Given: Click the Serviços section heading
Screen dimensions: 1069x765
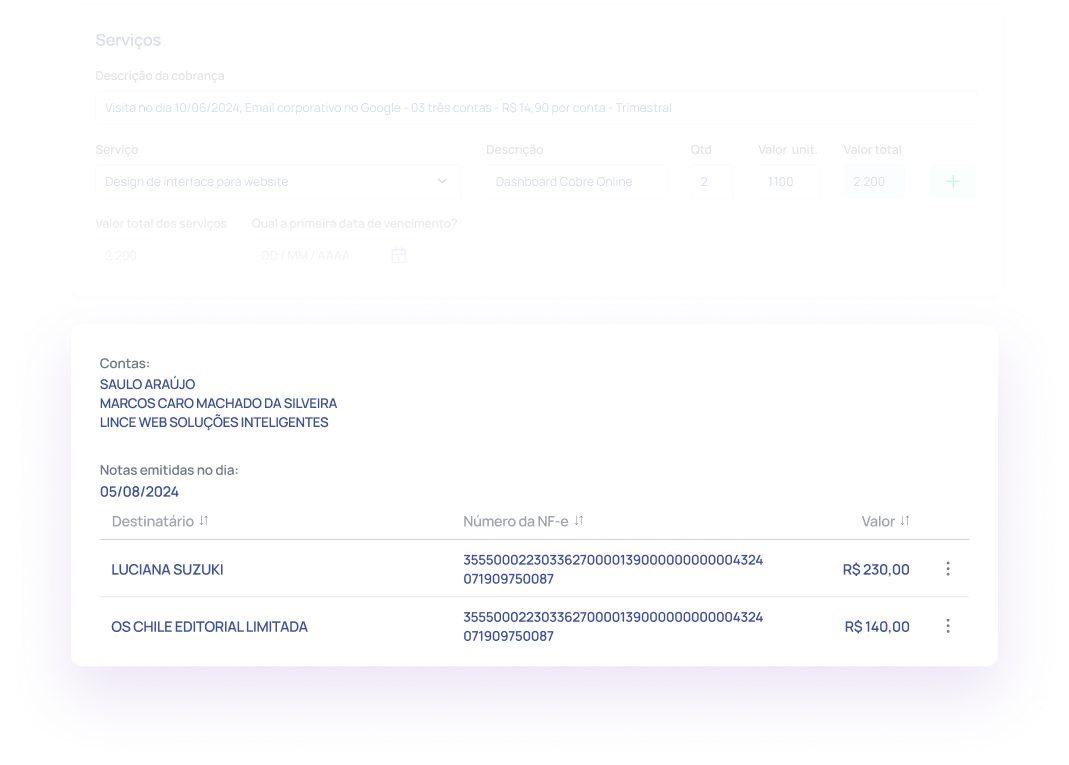Looking at the screenshot, I should click(x=128, y=40).
